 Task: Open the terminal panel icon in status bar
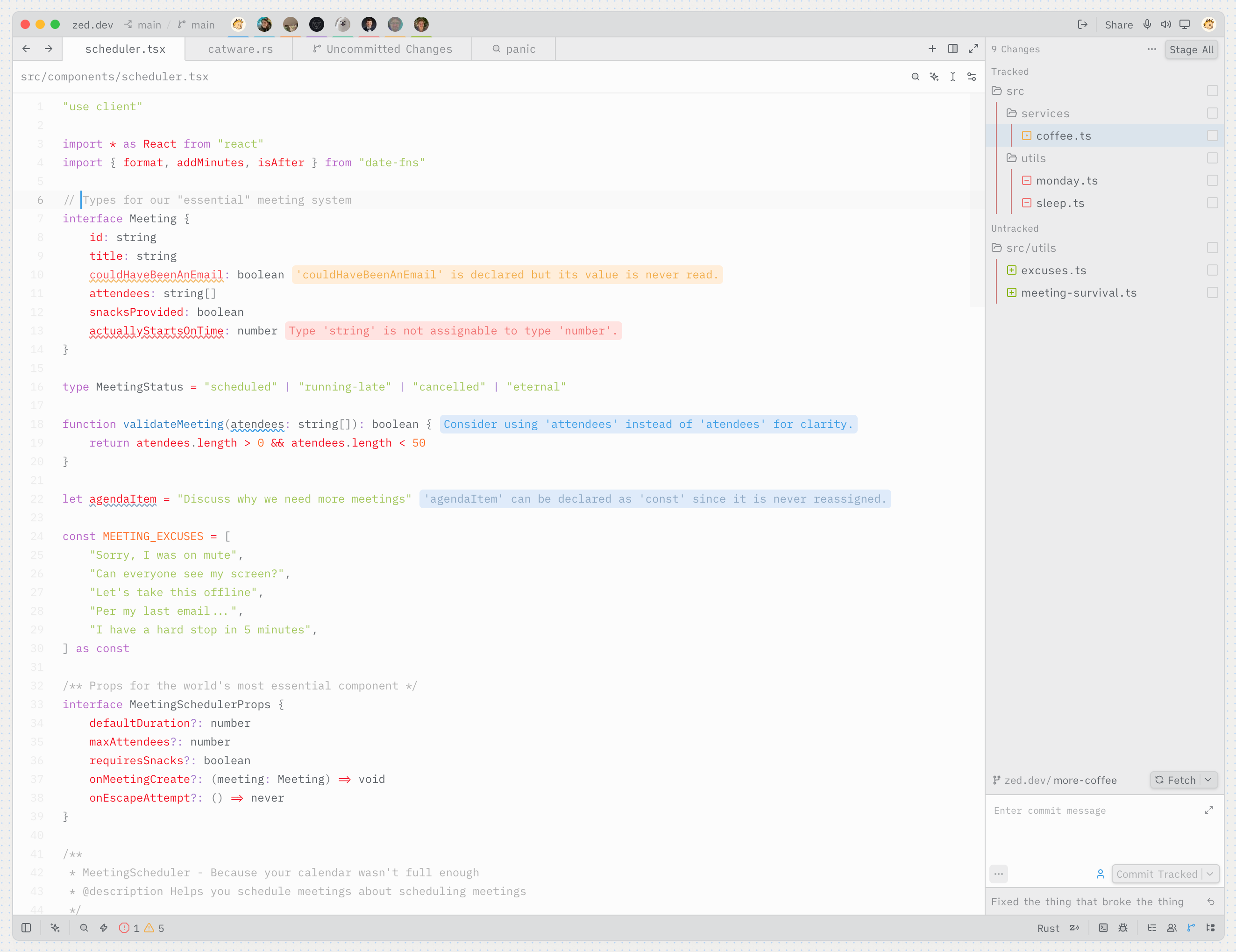pos(1103,928)
